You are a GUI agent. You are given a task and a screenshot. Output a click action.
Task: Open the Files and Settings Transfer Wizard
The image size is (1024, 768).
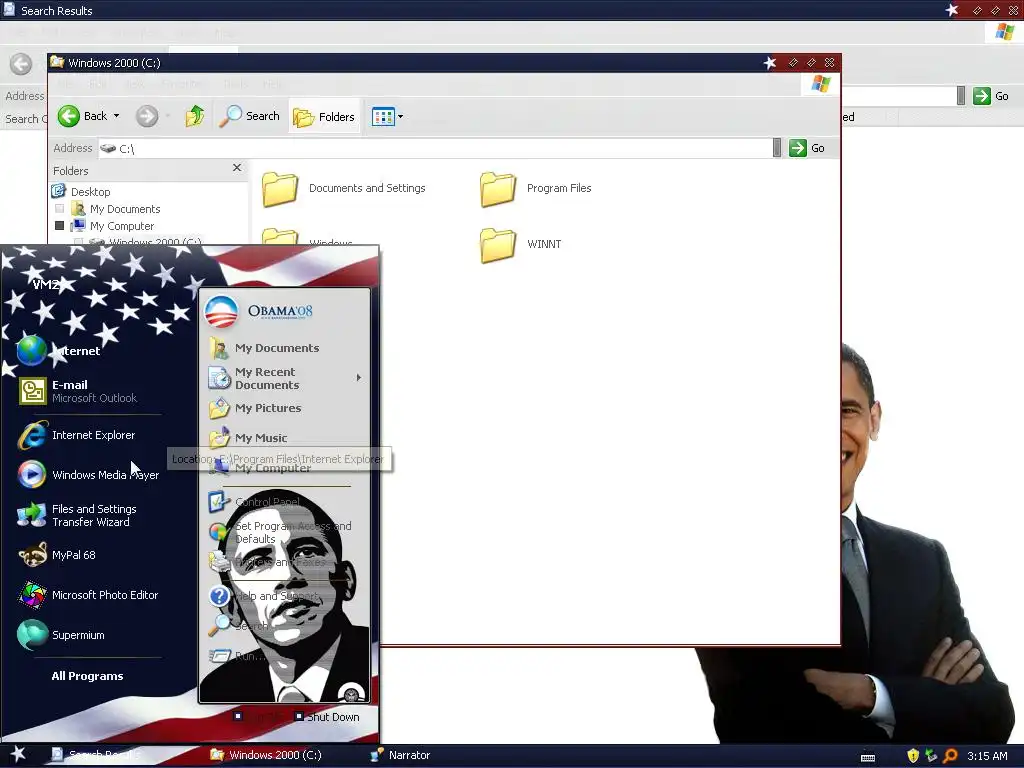tap(77, 515)
